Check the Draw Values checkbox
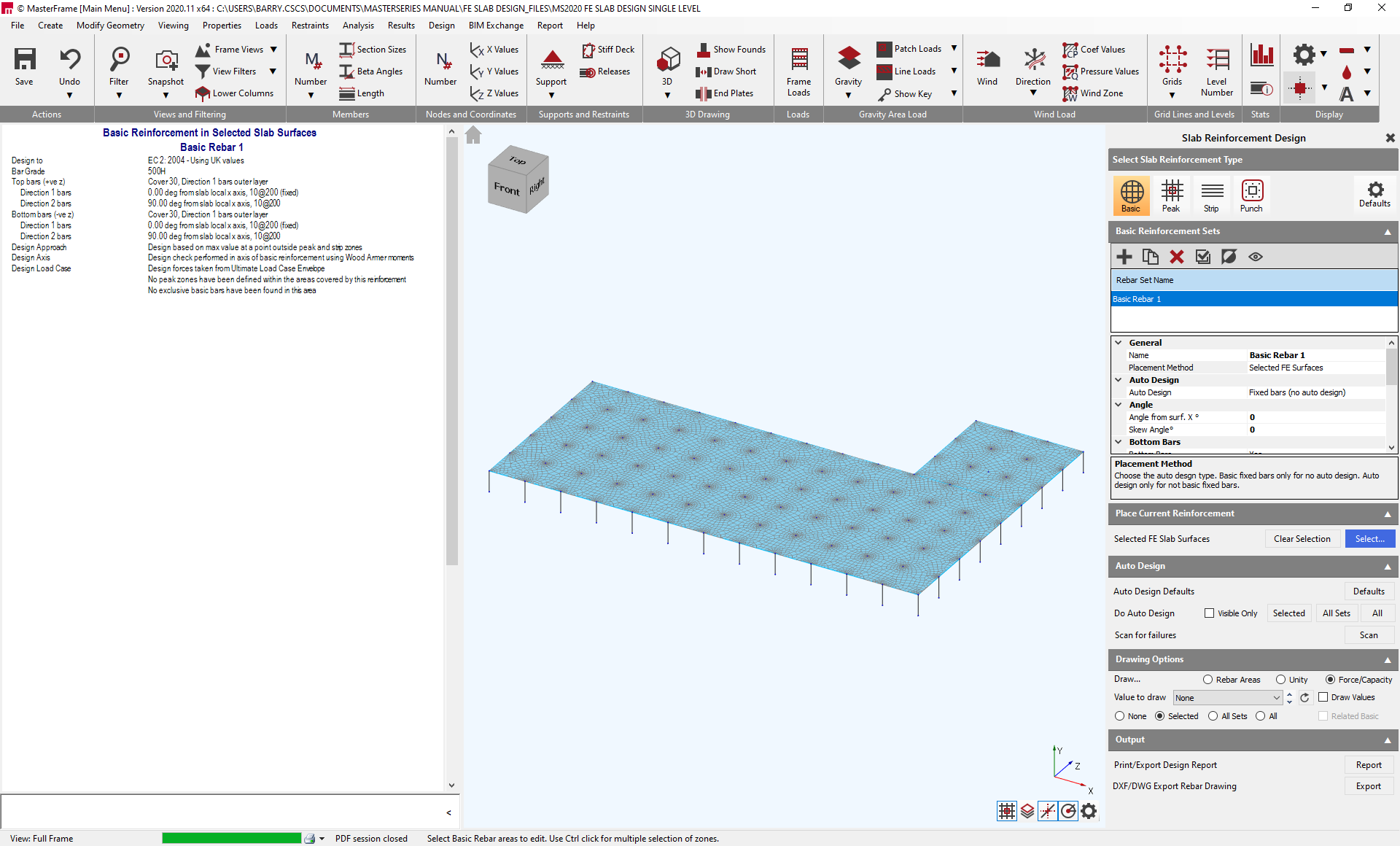The image size is (1400, 846). click(1323, 697)
